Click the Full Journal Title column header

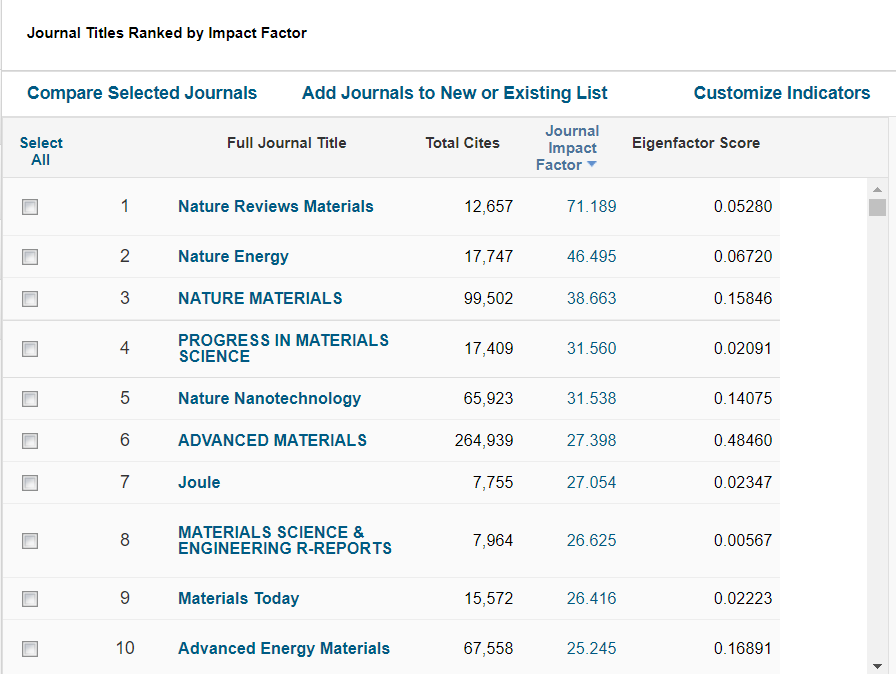[x=286, y=143]
